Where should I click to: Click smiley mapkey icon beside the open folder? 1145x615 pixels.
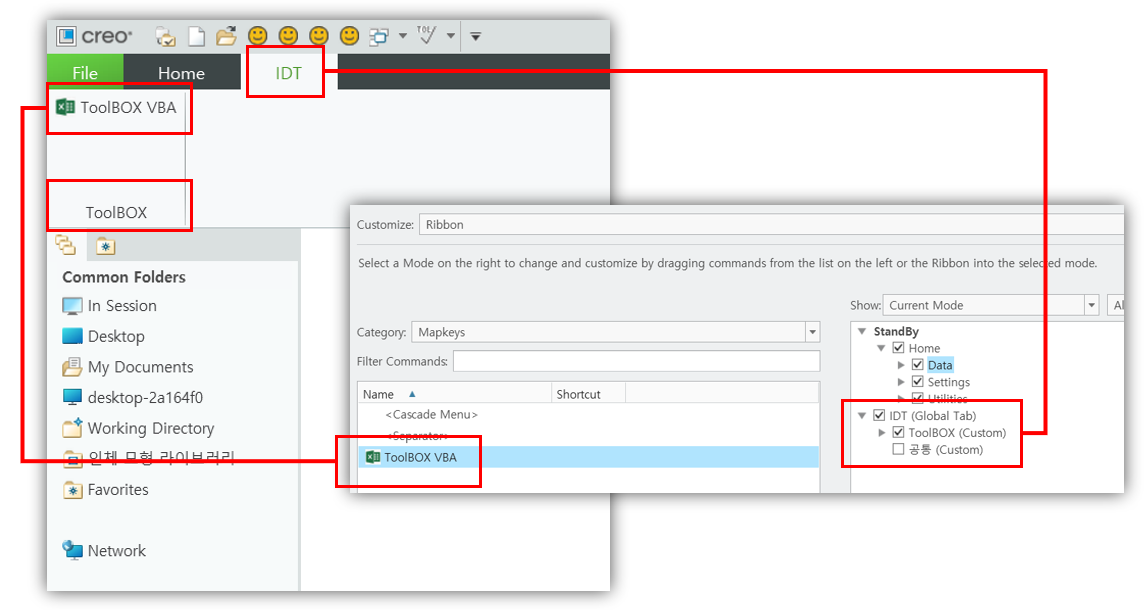tap(258, 36)
